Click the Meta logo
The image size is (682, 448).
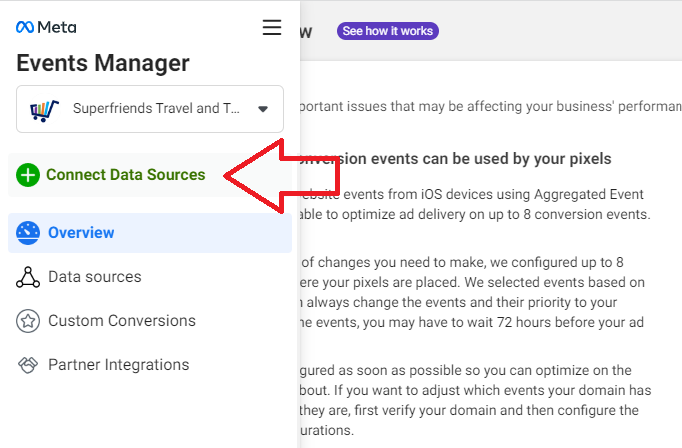click(x=46, y=27)
